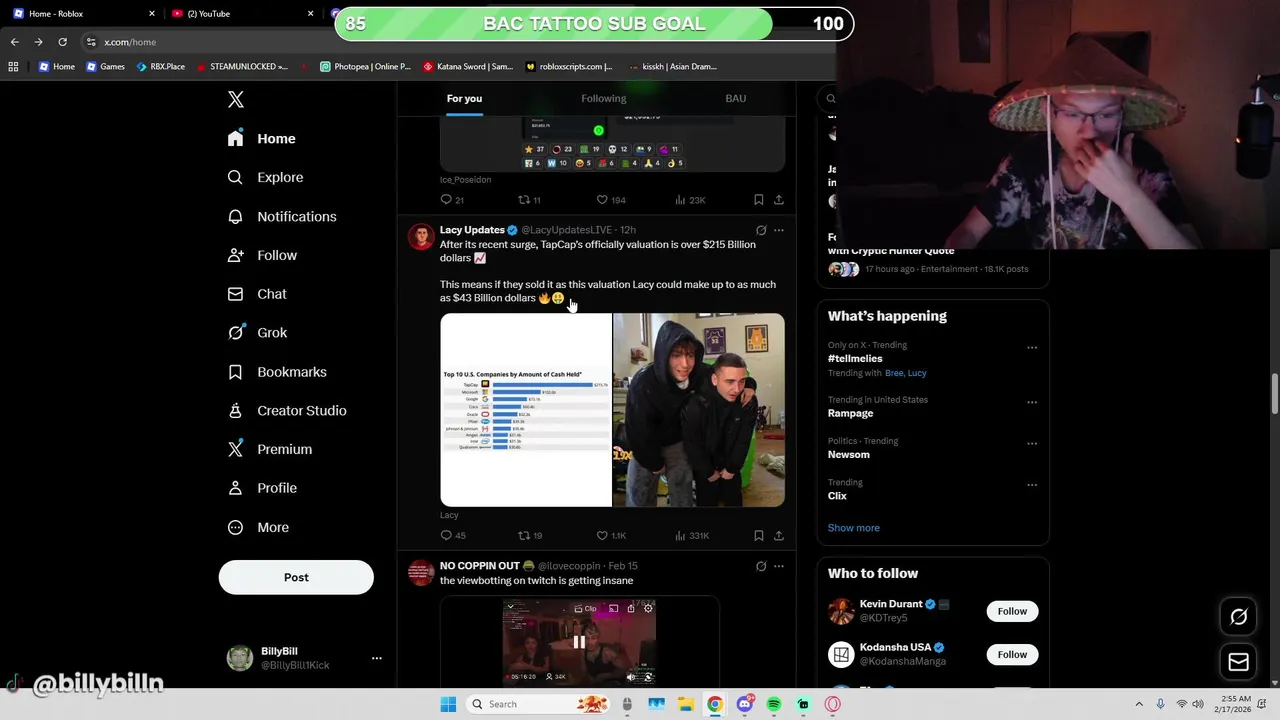Like the Ice_Poseidon post

[610, 200]
